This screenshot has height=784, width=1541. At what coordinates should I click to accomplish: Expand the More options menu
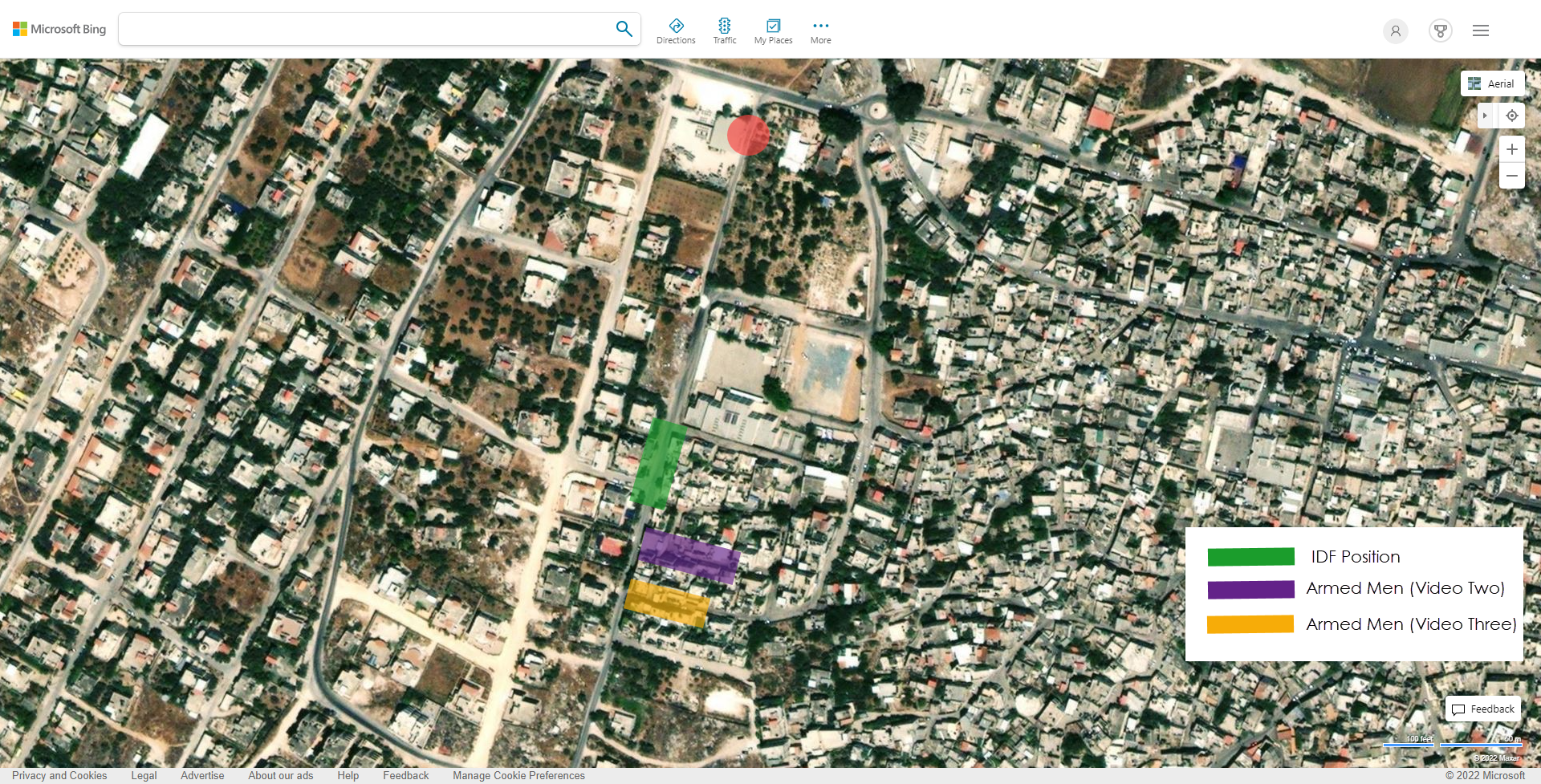coord(820,30)
